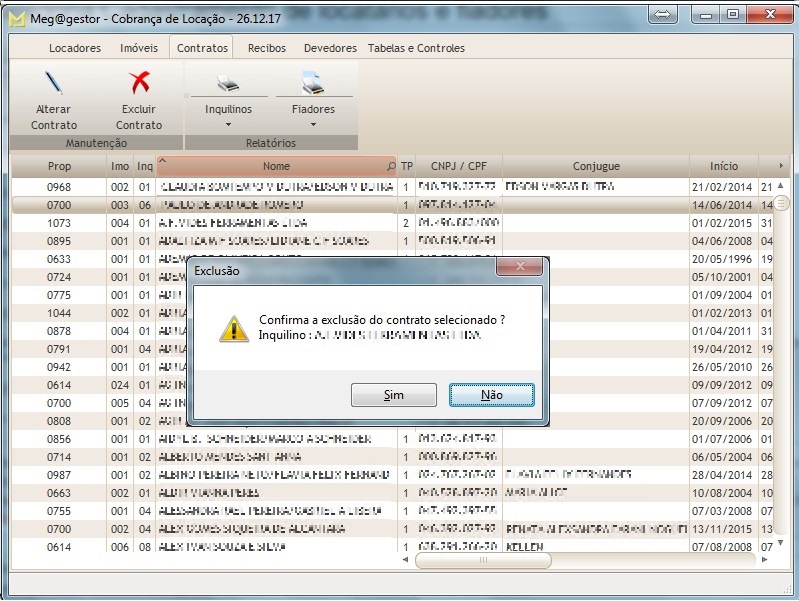Image resolution: width=799 pixels, height=601 pixels.
Task: Sort by the TP column header
Action: 407,166
